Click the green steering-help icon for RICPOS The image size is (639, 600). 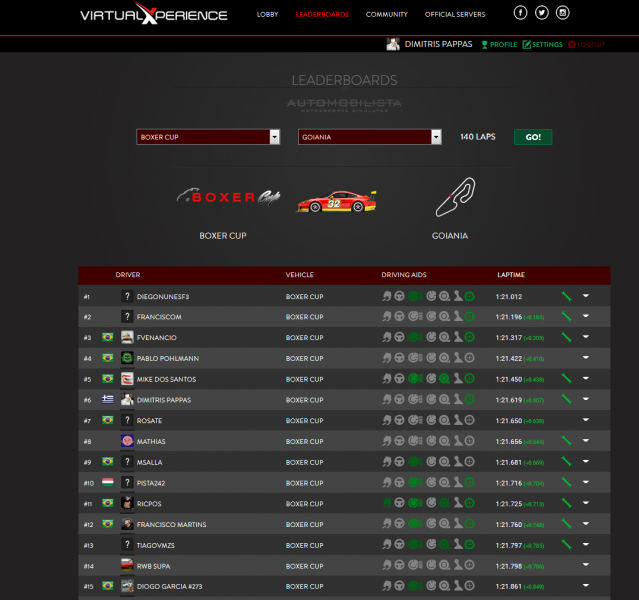pyautogui.click(x=387, y=503)
